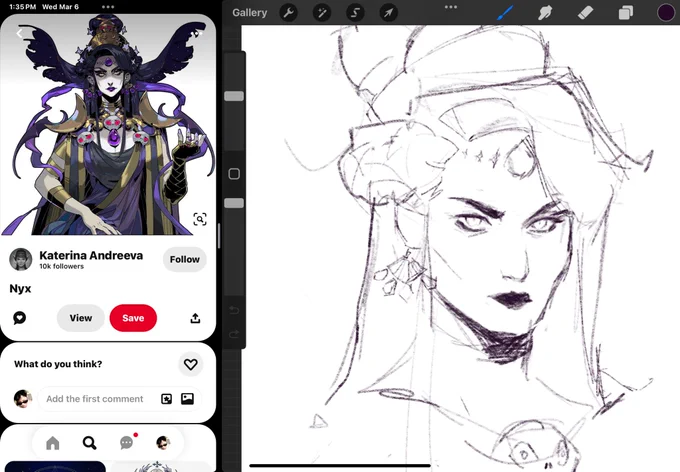Select the Smudge tool
The image size is (680, 472).
(545, 13)
